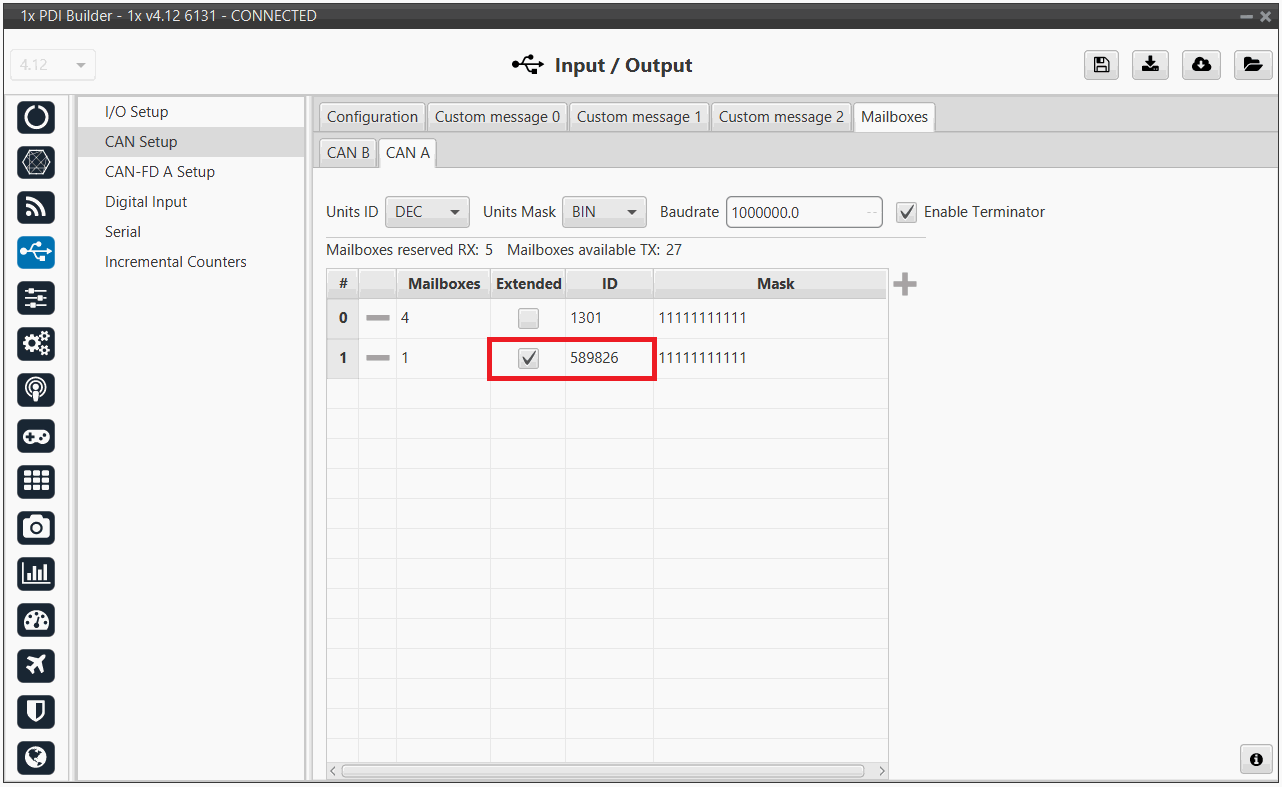Enable Extended checkbox for ID 1301
Image resolution: width=1282 pixels, height=787 pixels.
pos(528,319)
